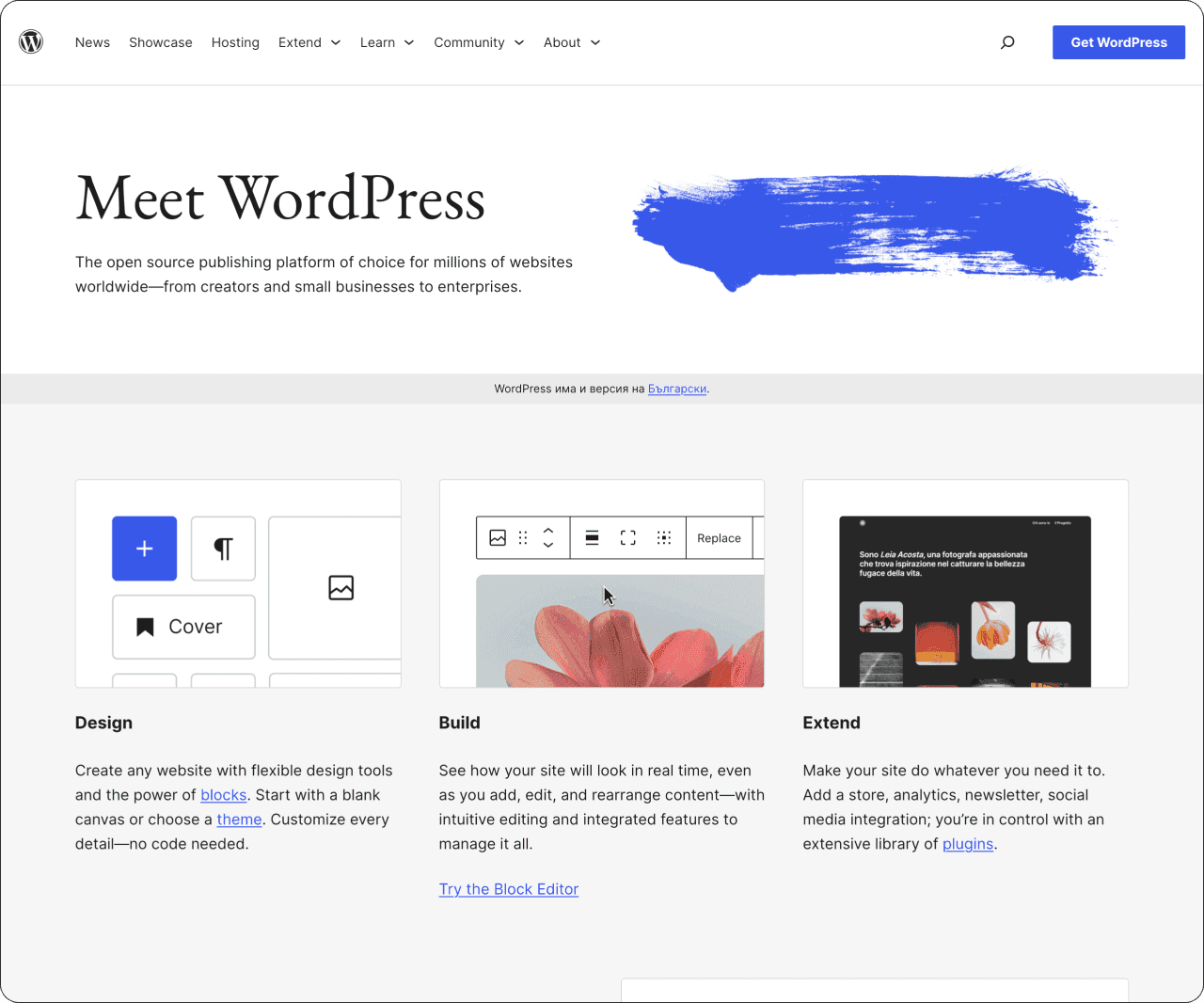
Task: Expand the Learn menu chevron
Action: (x=409, y=42)
